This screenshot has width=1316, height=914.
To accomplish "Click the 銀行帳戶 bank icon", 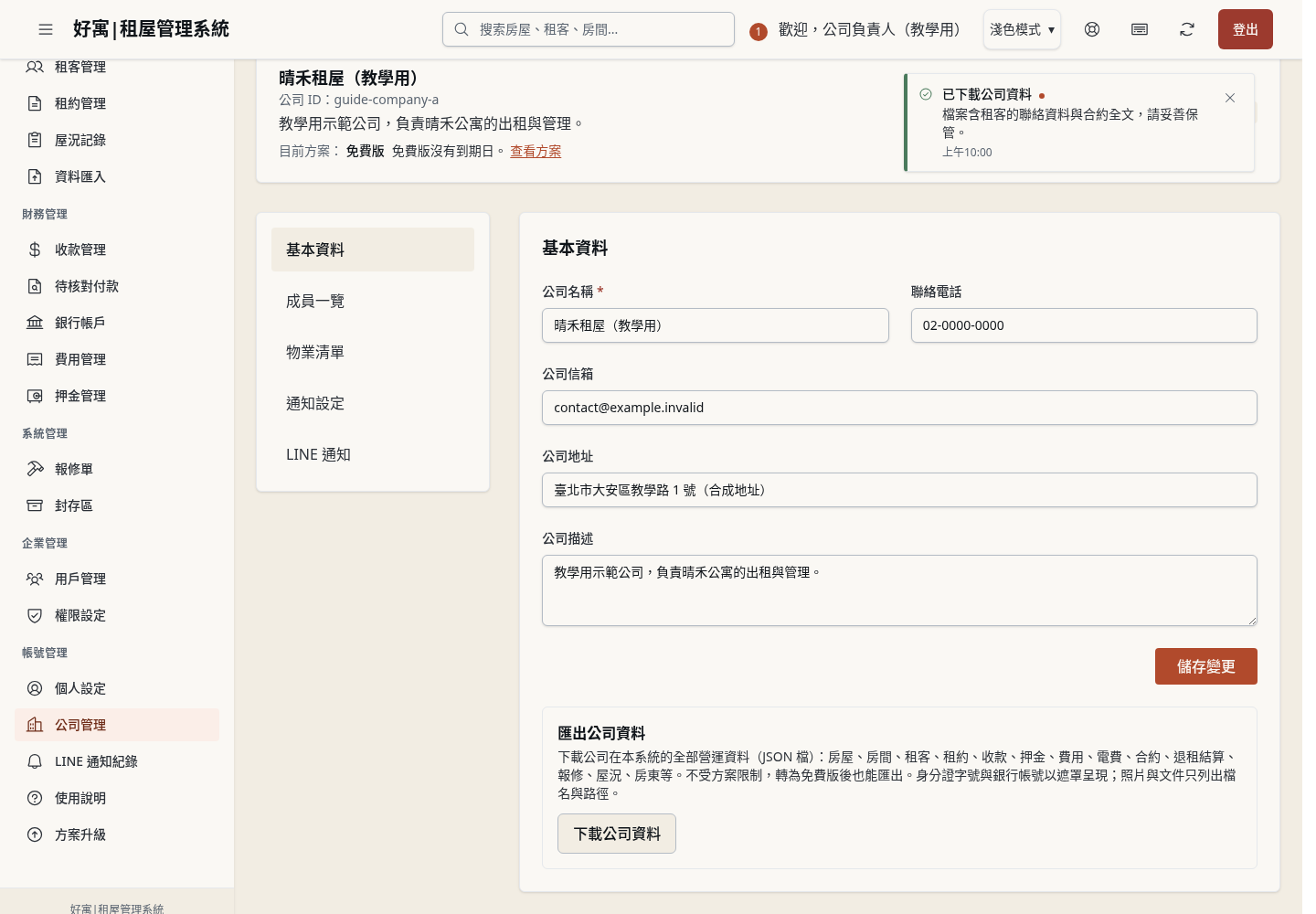I will pos(35,323).
